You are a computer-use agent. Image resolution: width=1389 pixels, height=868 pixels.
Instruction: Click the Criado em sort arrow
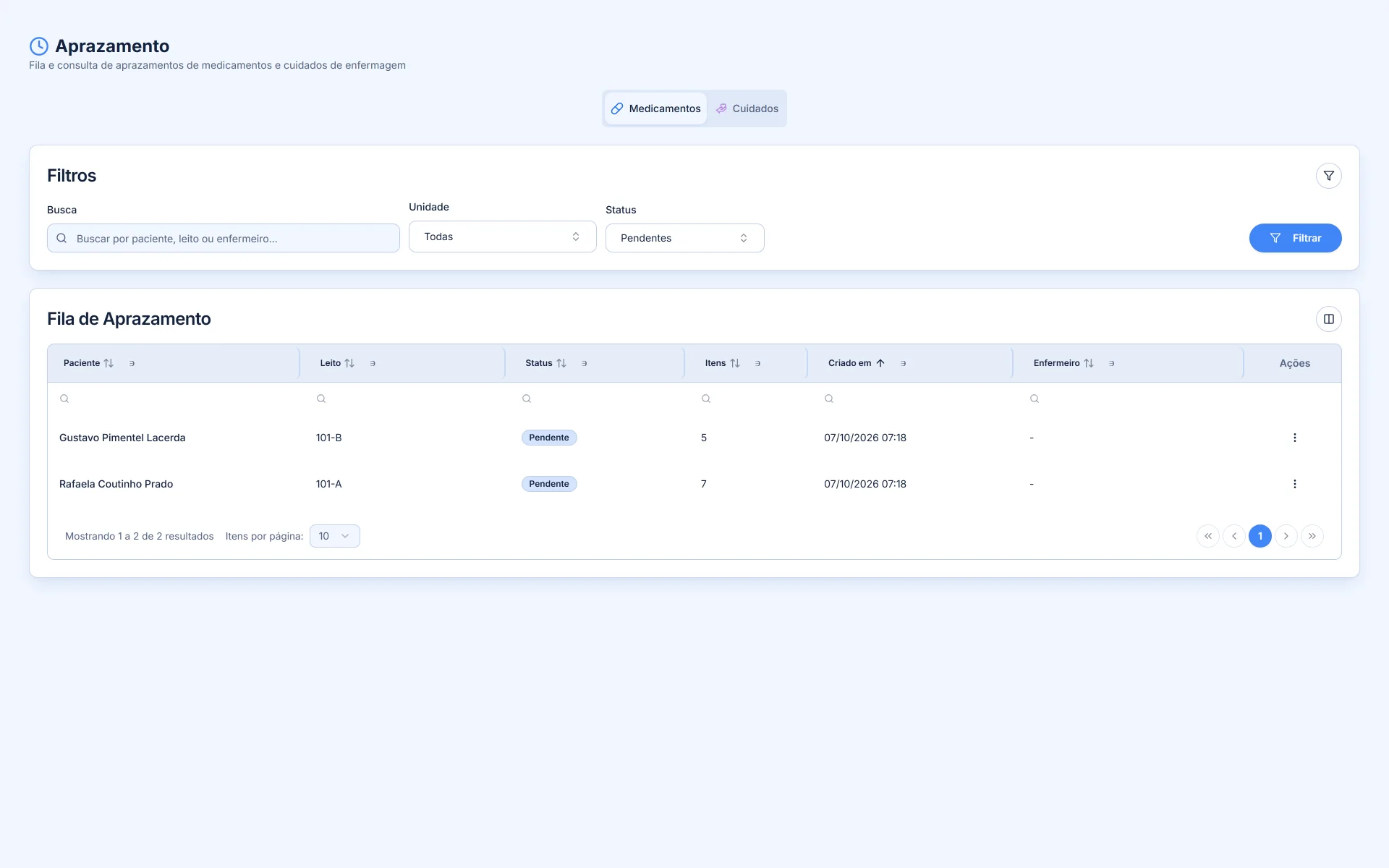click(x=880, y=363)
